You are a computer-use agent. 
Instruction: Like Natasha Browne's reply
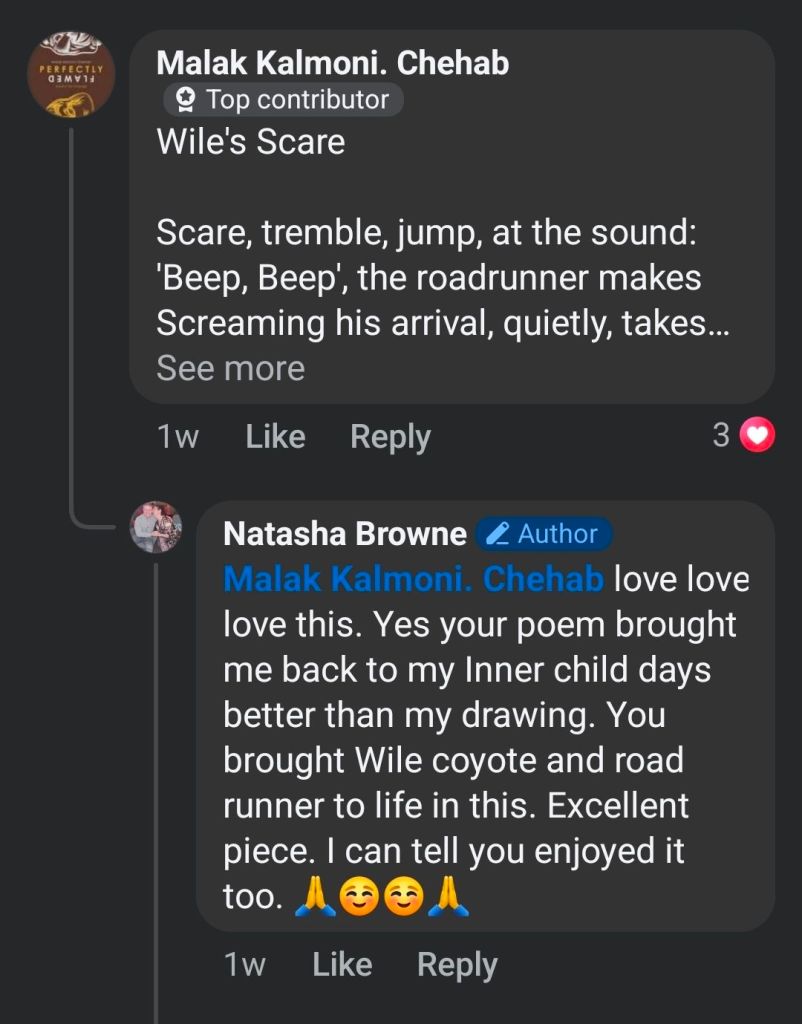tap(342, 965)
